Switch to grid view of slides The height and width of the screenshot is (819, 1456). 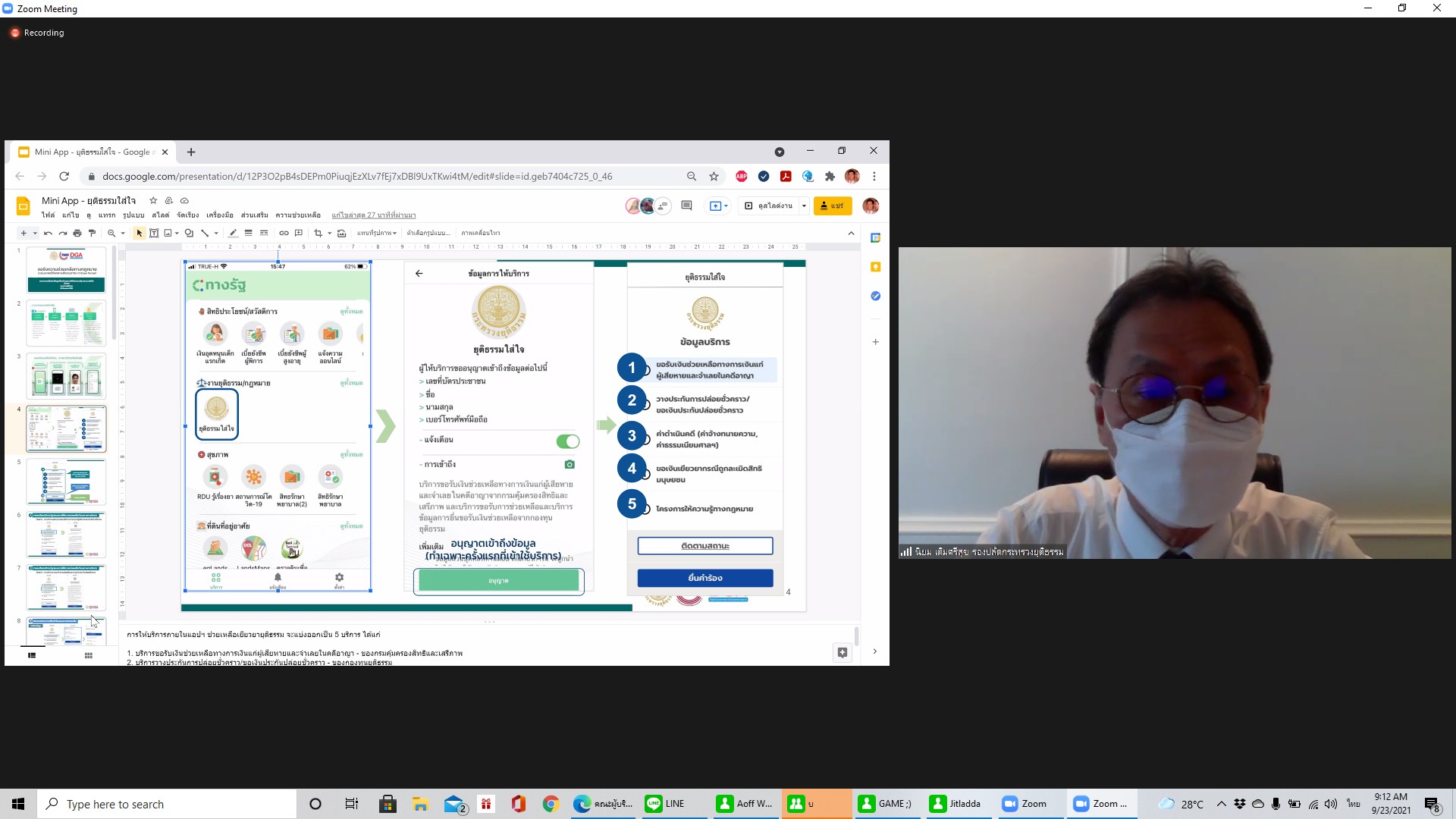[x=89, y=655]
